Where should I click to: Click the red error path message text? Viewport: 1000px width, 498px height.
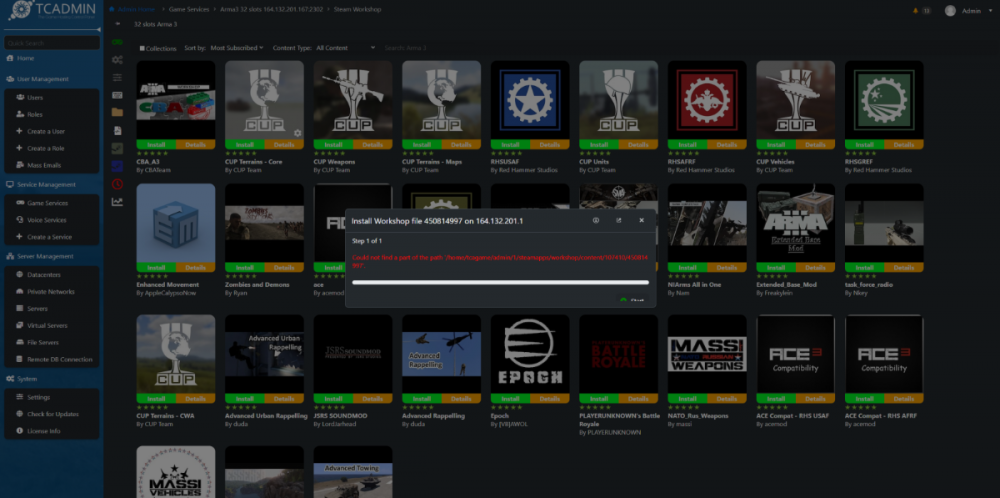[501, 261]
